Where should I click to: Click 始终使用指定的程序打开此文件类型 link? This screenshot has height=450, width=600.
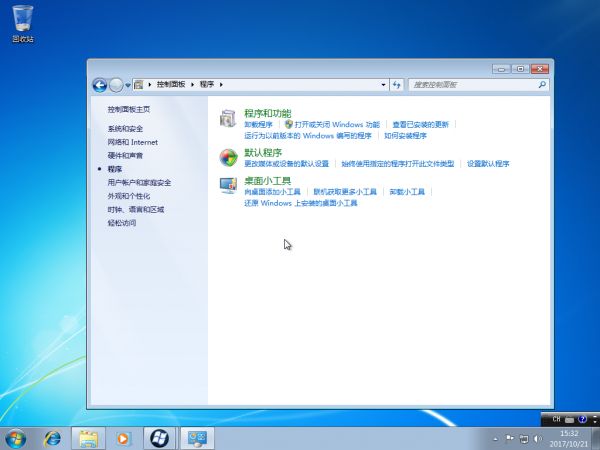[398, 164]
